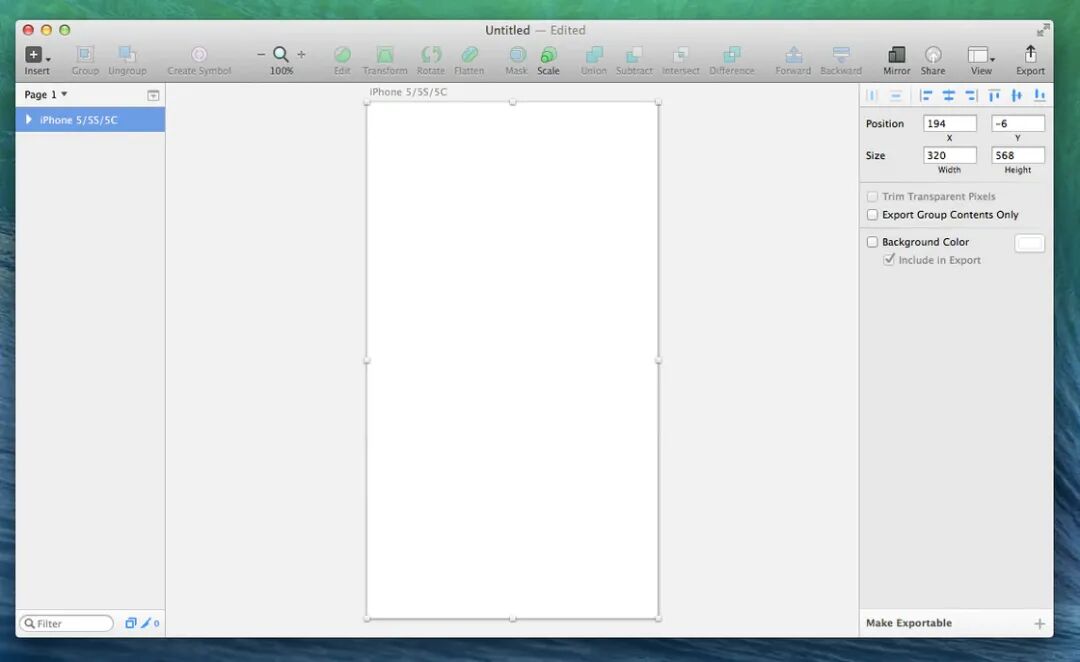
Task: Click the Ungroup toolbar icon
Action: [x=127, y=54]
